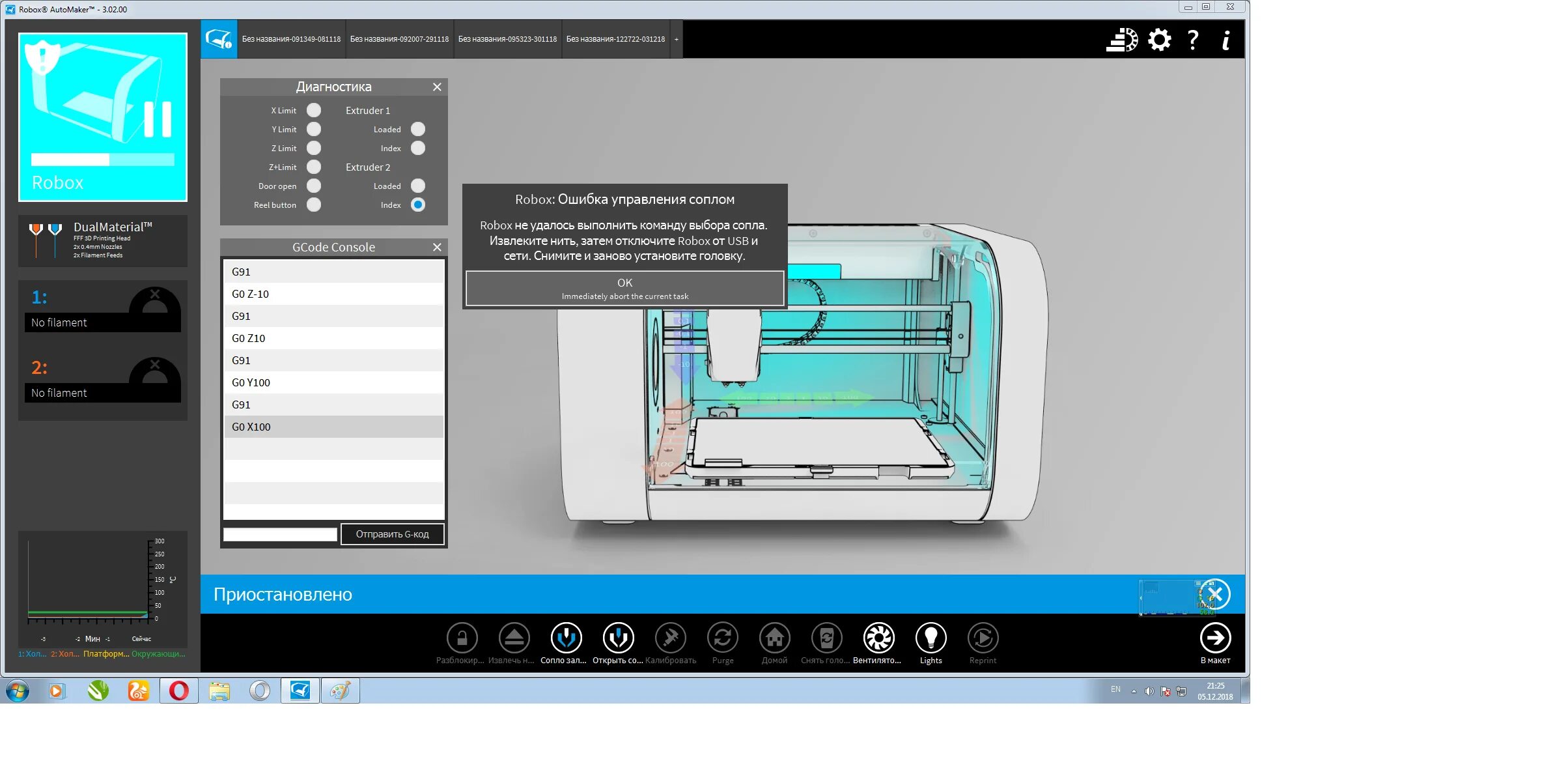This screenshot has height=770, width=1568.
Task: Click the EN language indicator in tray
Action: click(x=1115, y=689)
